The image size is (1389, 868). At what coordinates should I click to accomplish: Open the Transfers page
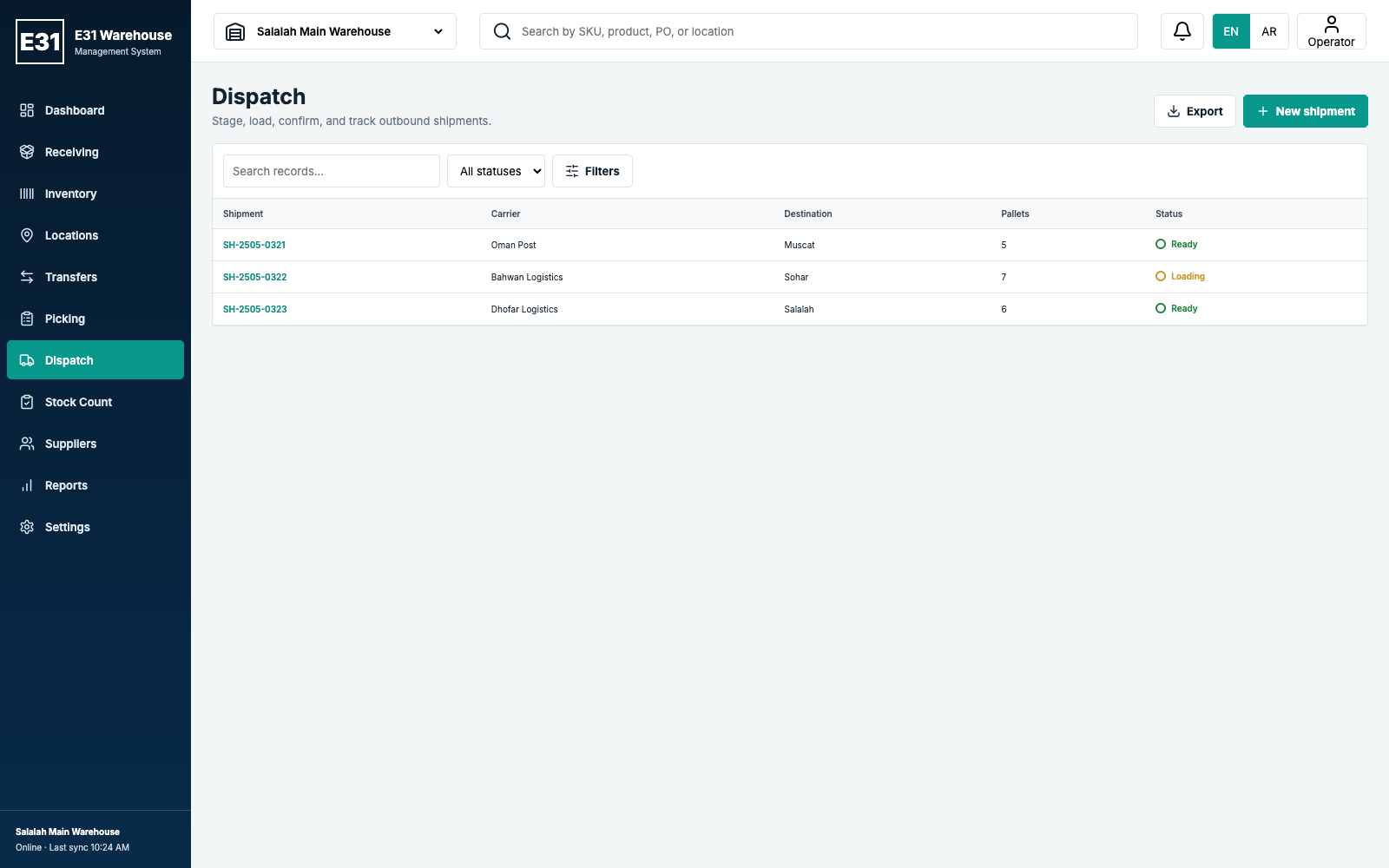95,277
